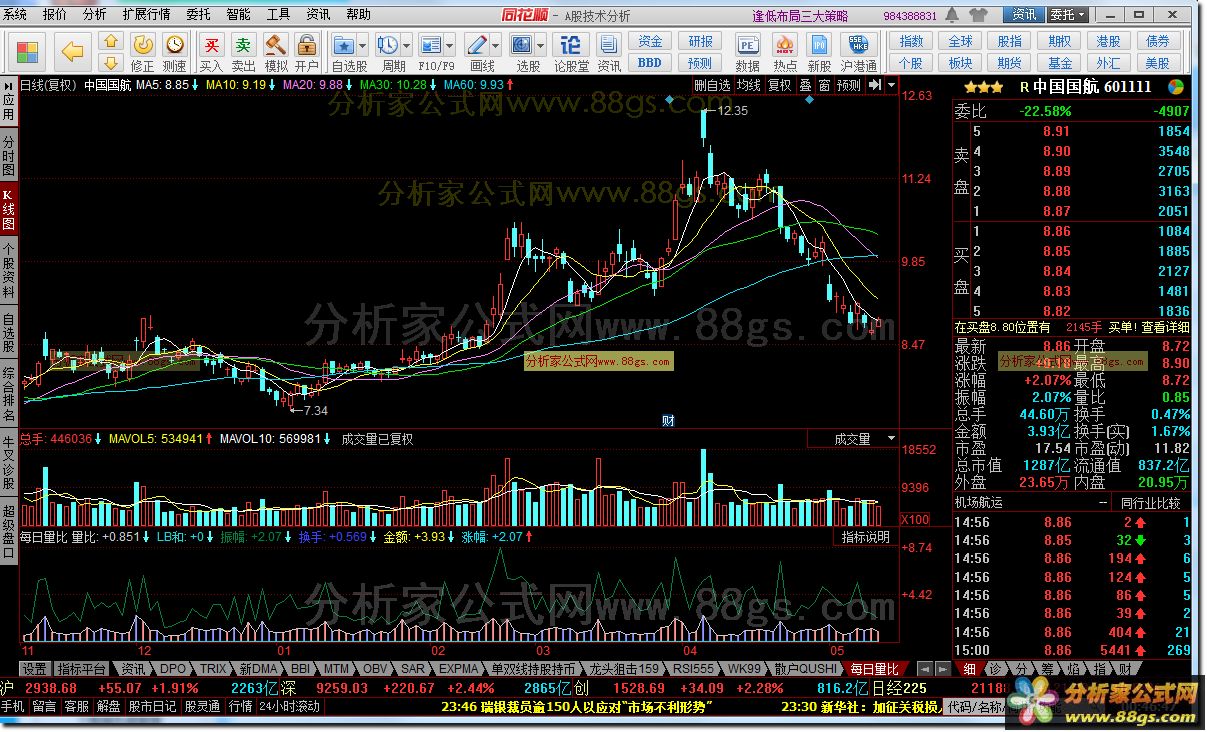This screenshot has height=732, width=1207.
Task: Click the 查看详细 link in order book
Action: (1166, 327)
